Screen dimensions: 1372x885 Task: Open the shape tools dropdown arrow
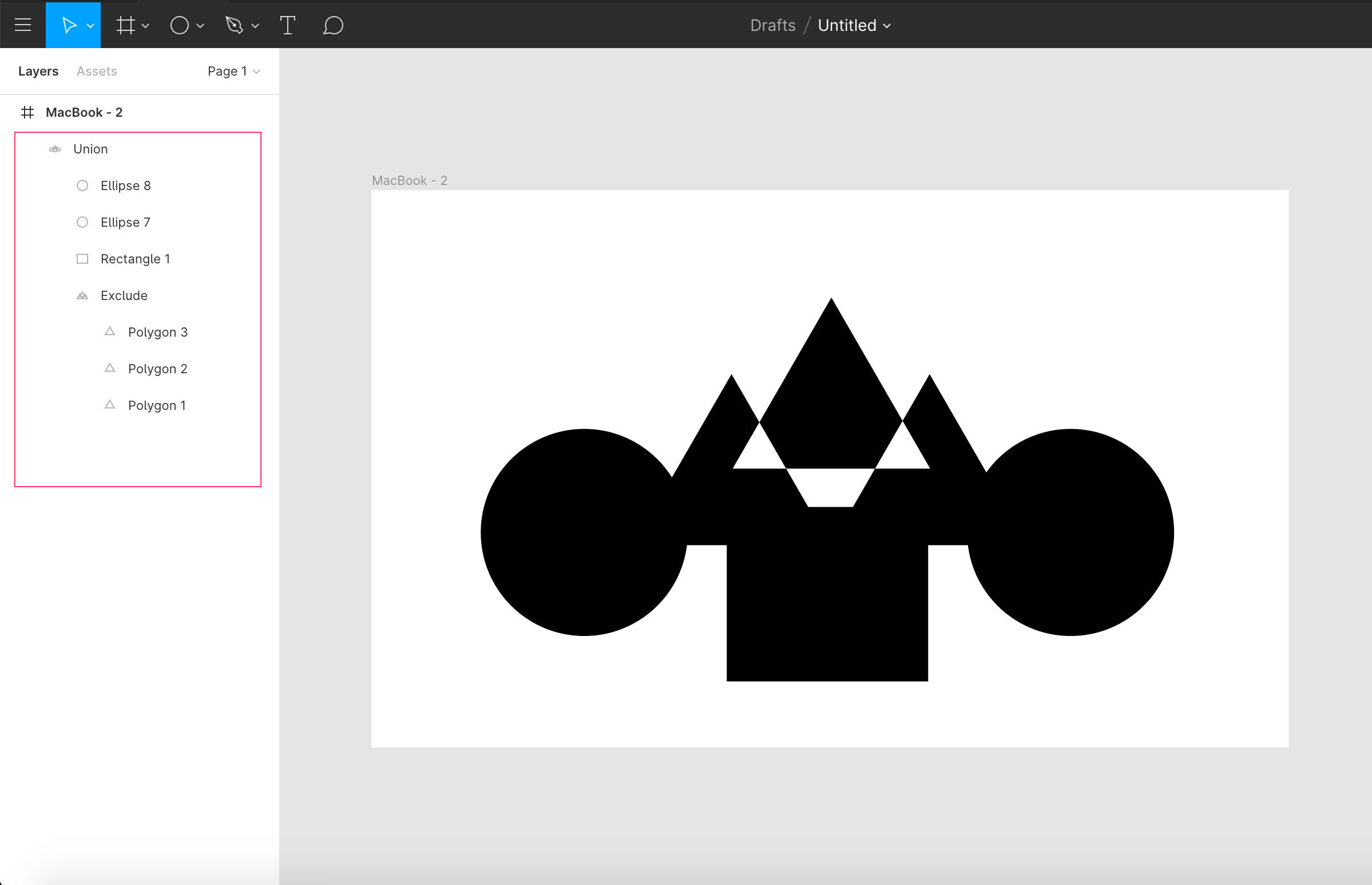point(200,26)
